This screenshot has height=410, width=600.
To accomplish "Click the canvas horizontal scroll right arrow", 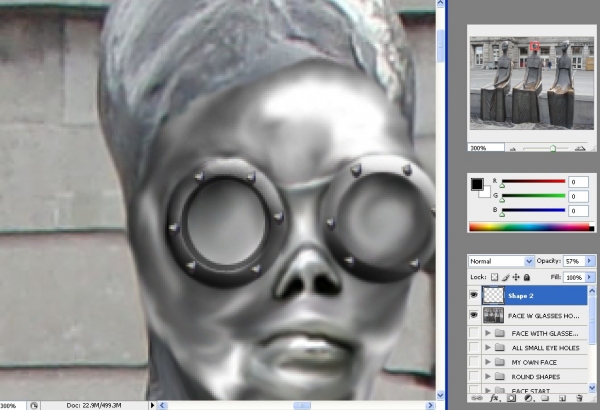I will pyautogui.click(x=430, y=405).
